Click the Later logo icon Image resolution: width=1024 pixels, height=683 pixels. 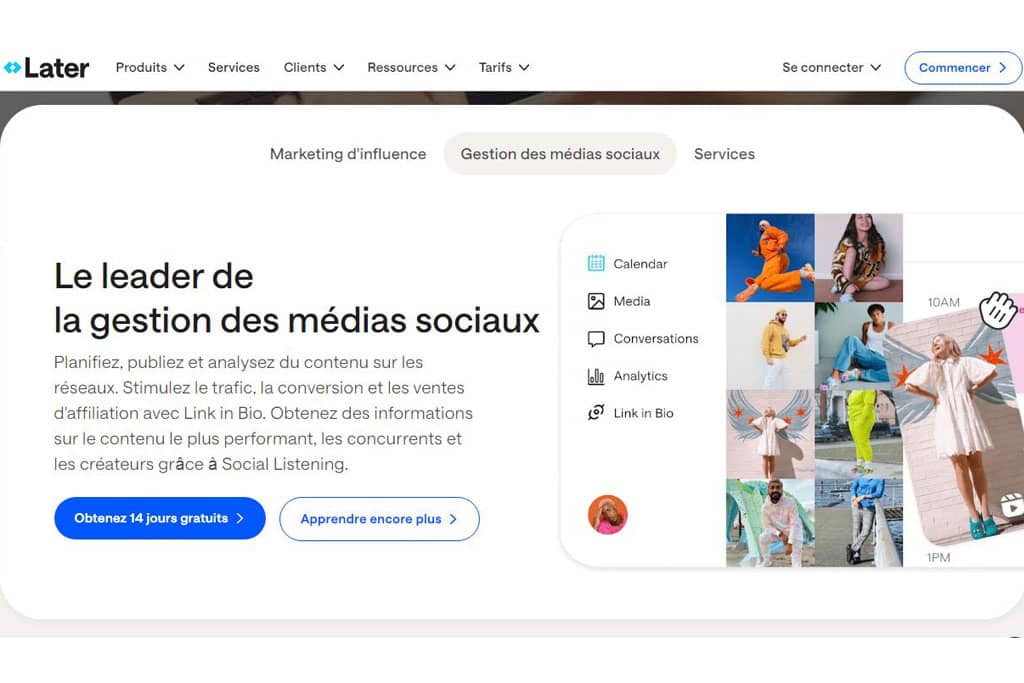pyautogui.click(x=12, y=68)
